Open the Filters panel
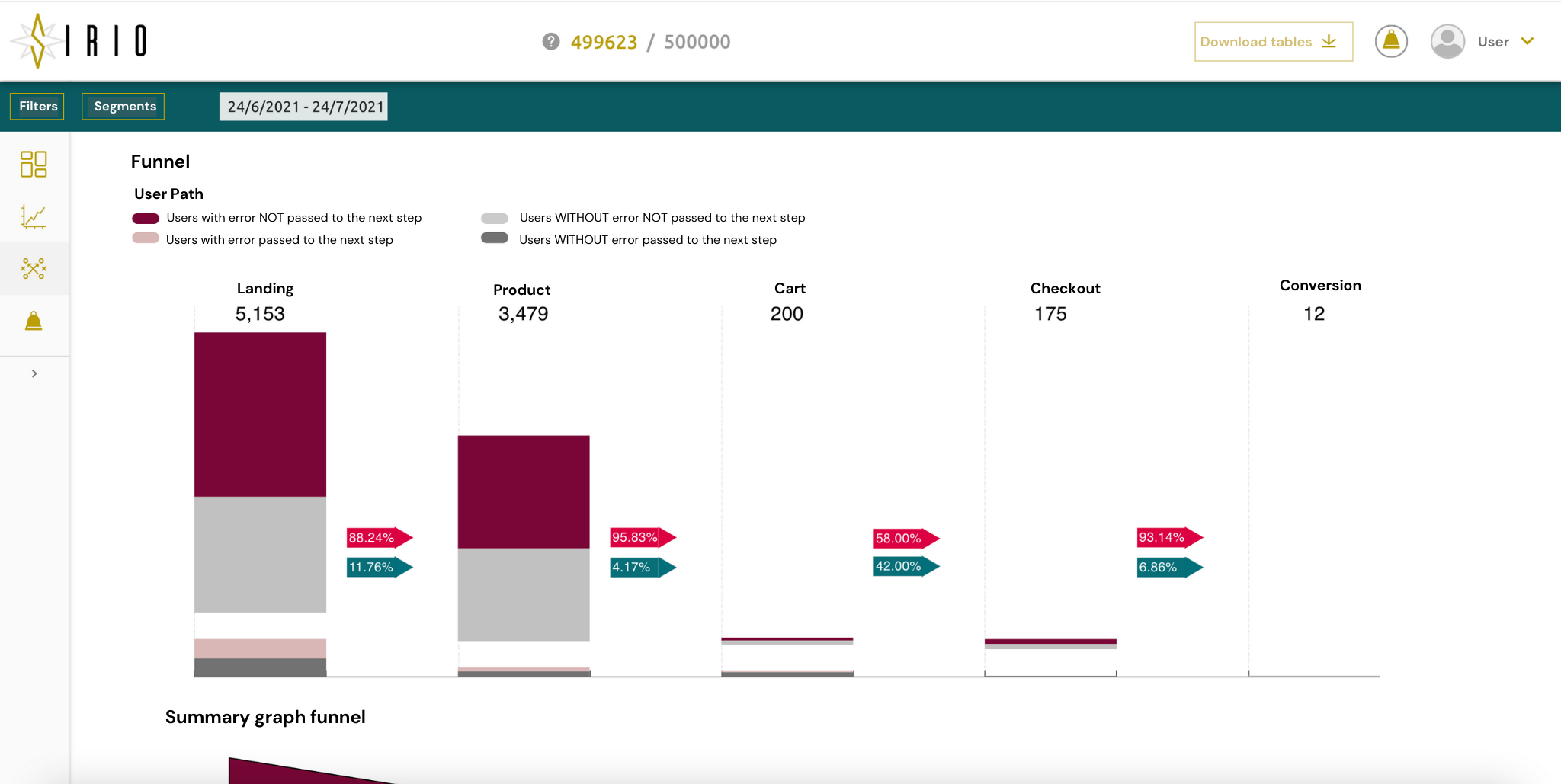1561x784 pixels. coord(37,107)
